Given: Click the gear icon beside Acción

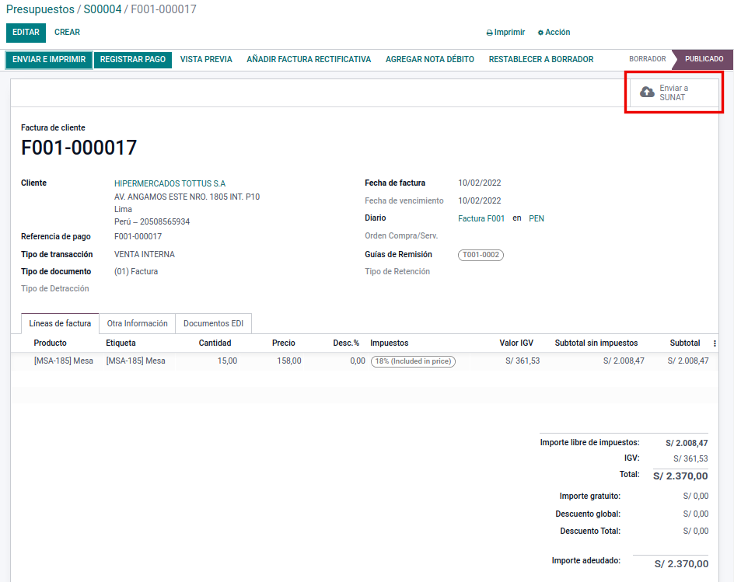Looking at the screenshot, I should click(x=541, y=33).
